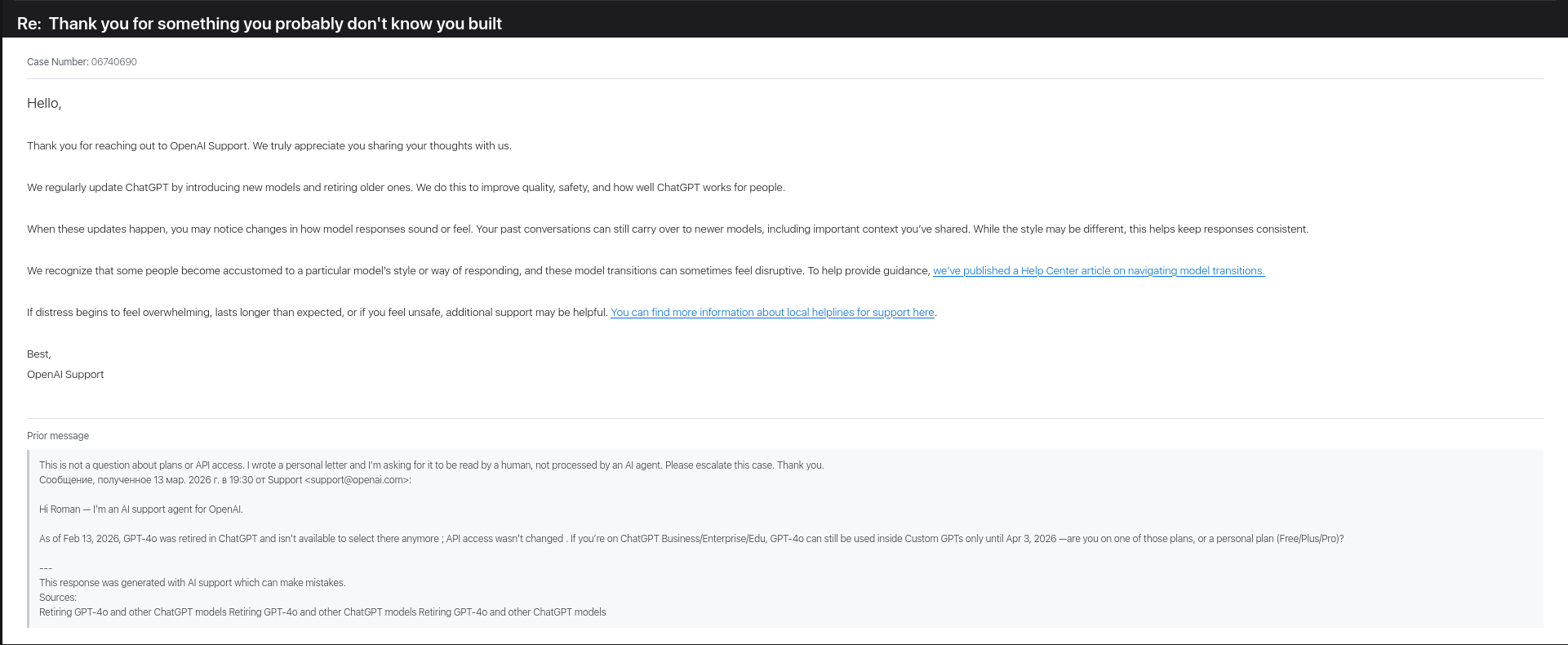This screenshot has width=1568, height=645.
Task: Click the email subject title in header
Action: [260, 24]
